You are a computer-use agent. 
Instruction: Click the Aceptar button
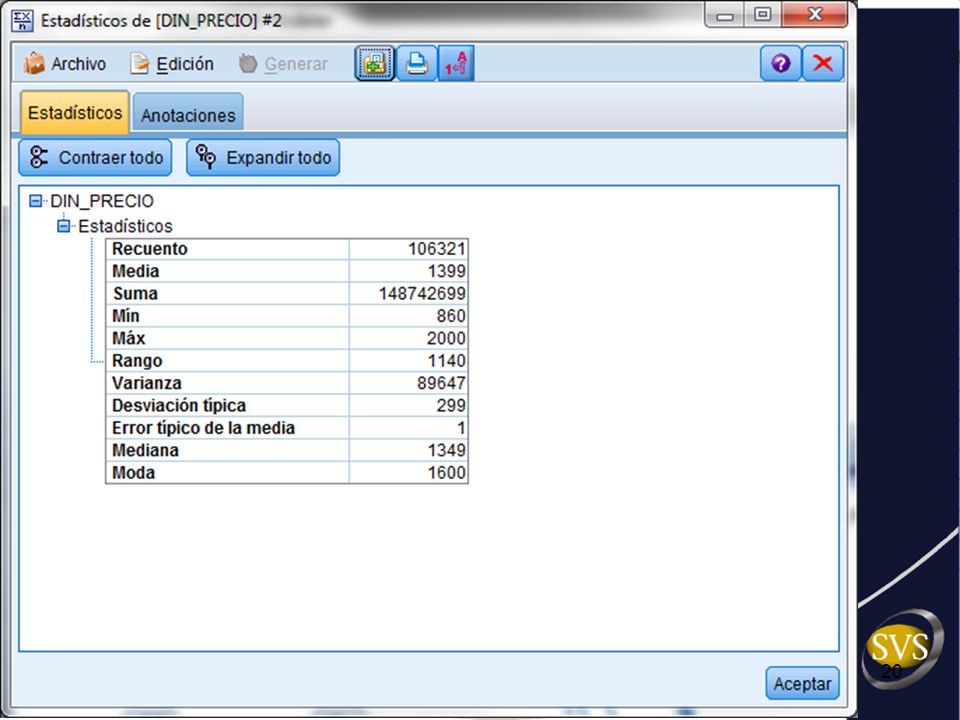pyautogui.click(x=802, y=683)
